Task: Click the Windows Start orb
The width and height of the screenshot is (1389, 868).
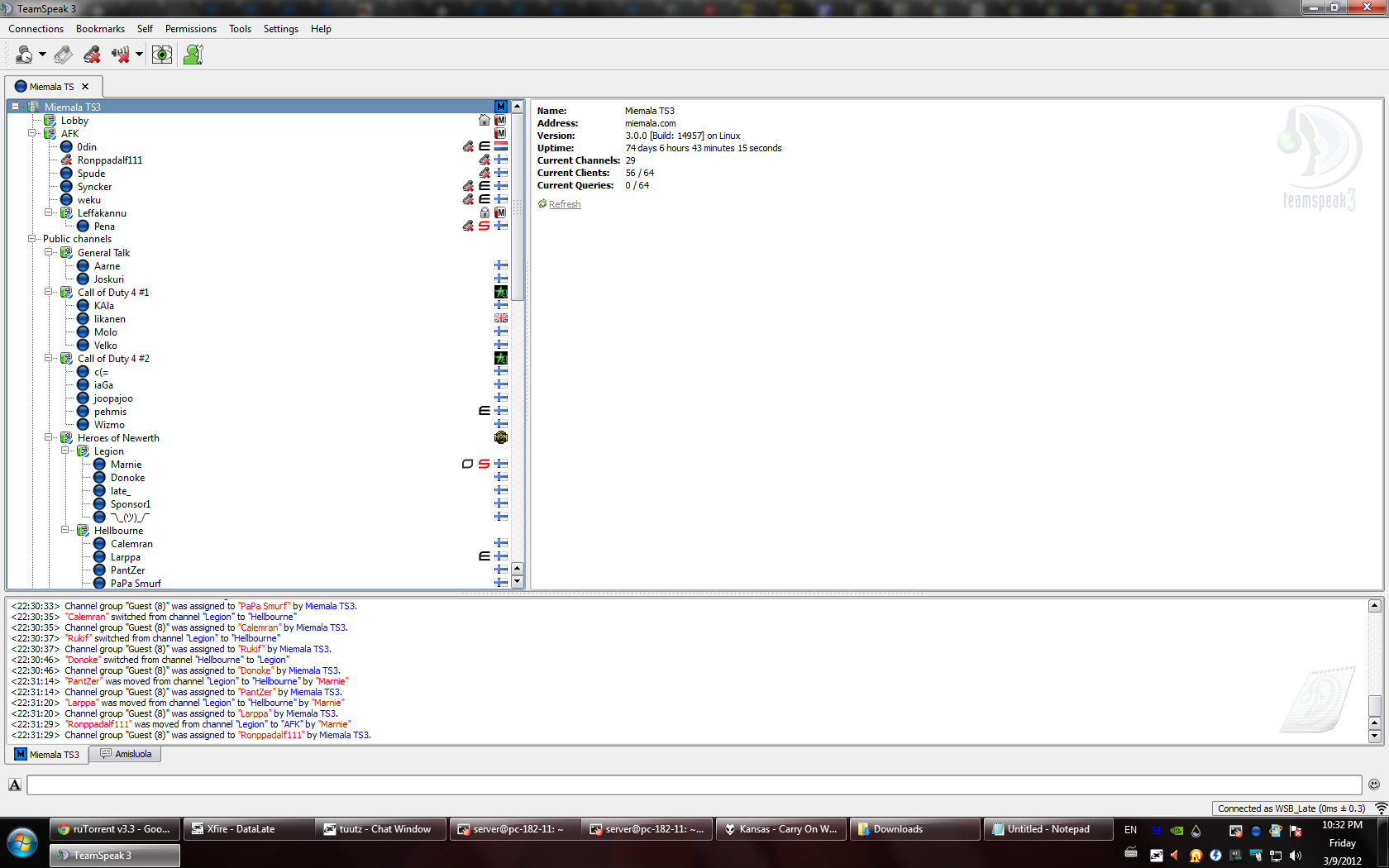Action: click(22, 843)
